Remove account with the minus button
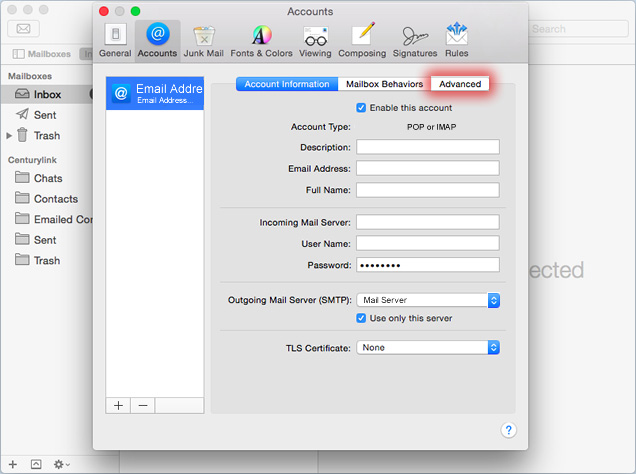 (142, 405)
